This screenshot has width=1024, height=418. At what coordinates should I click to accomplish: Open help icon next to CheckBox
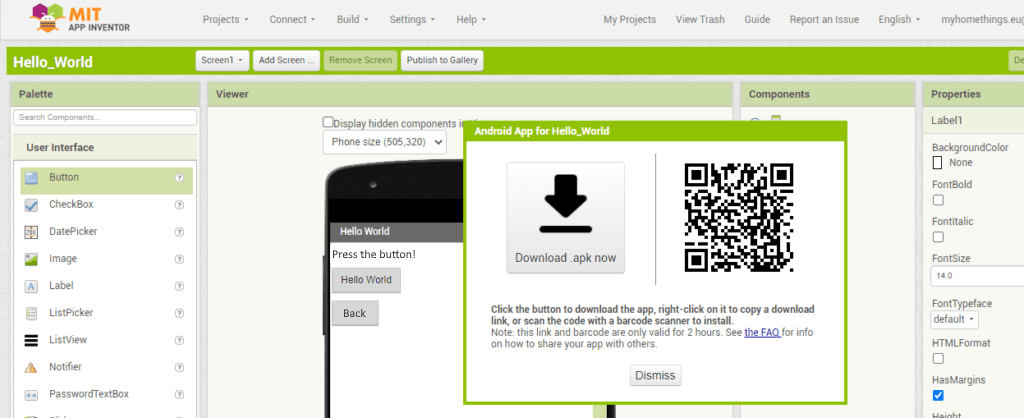(x=180, y=205)
